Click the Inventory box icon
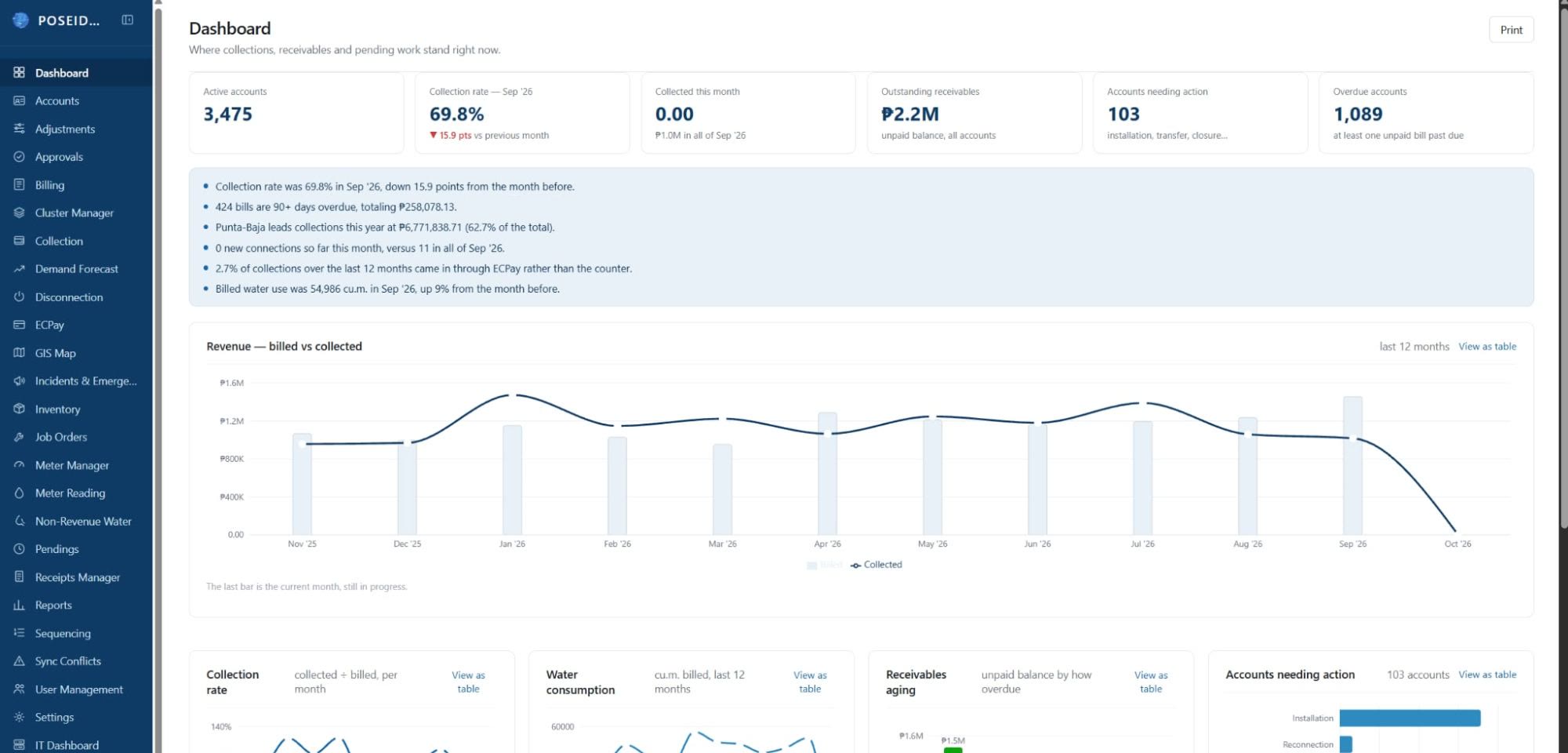1568x753 pixels. click(20, 409)
